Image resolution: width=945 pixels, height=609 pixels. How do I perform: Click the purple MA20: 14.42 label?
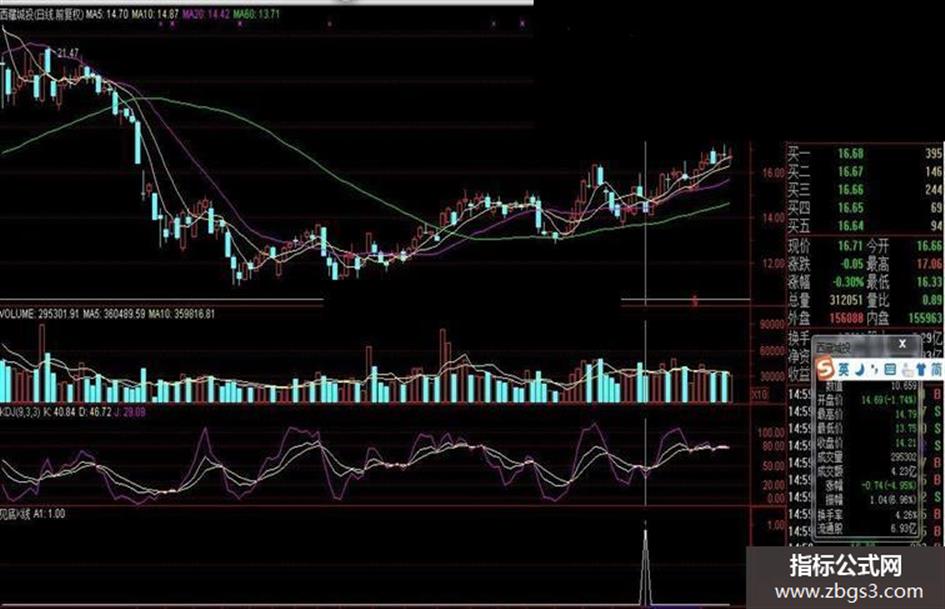tap(206, 14)
